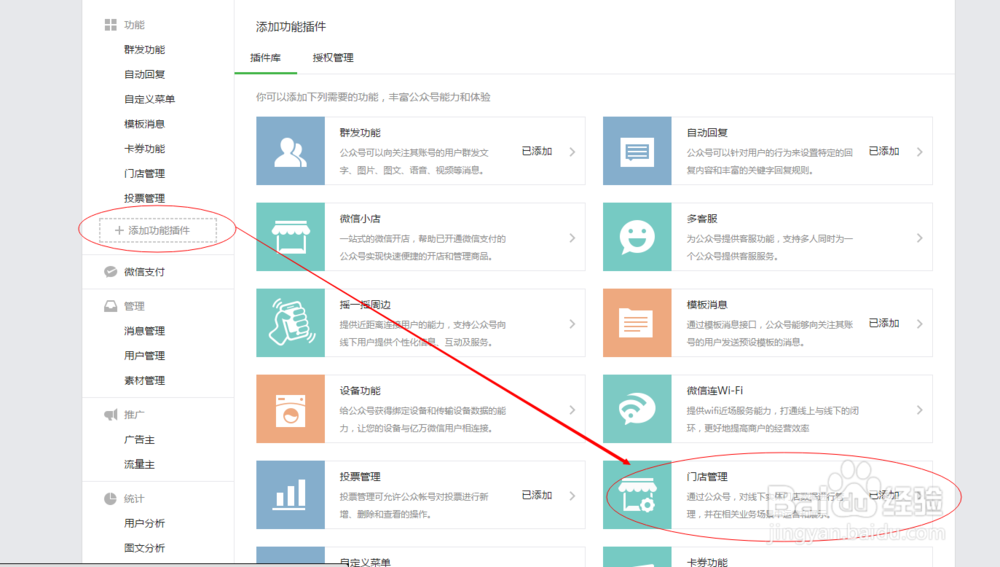
Task: Open the 微信小店 card arrow
Action: pyautogui.click(x=572, y=238)
